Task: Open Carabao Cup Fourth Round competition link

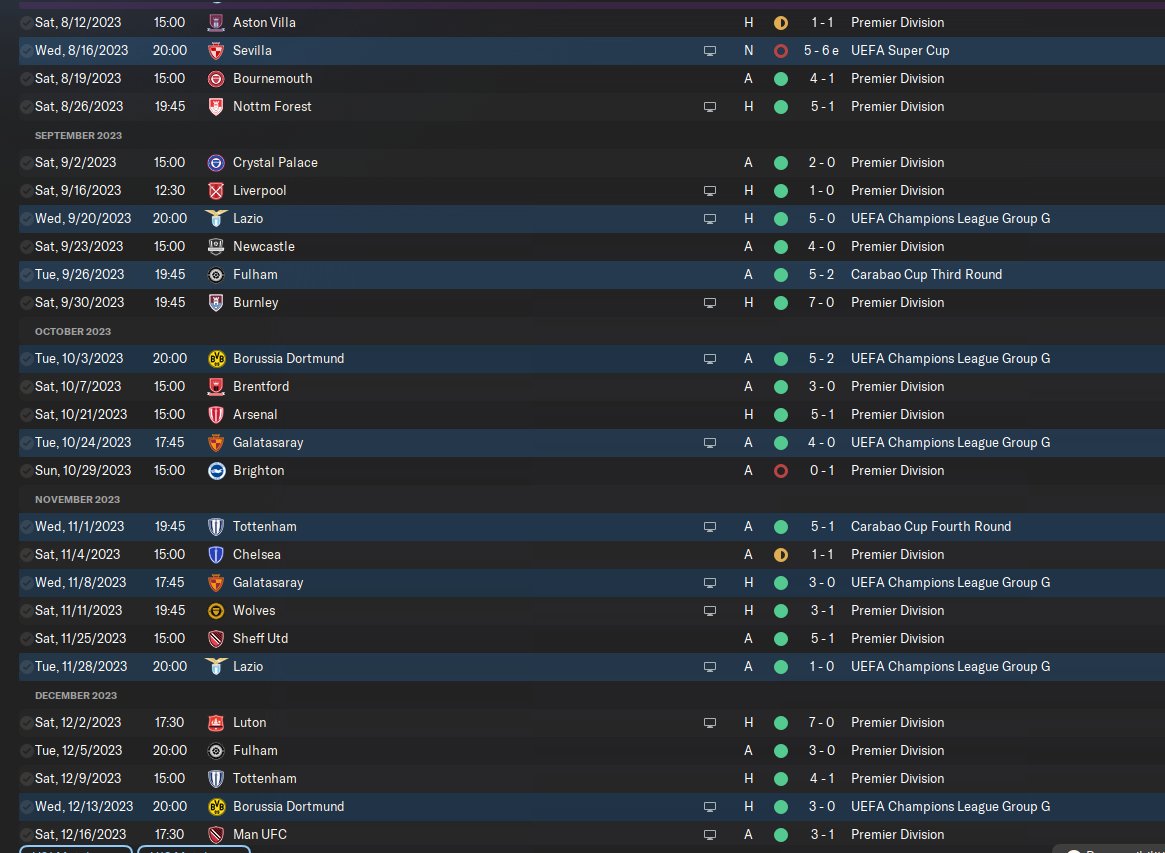Action: point(930,526)
